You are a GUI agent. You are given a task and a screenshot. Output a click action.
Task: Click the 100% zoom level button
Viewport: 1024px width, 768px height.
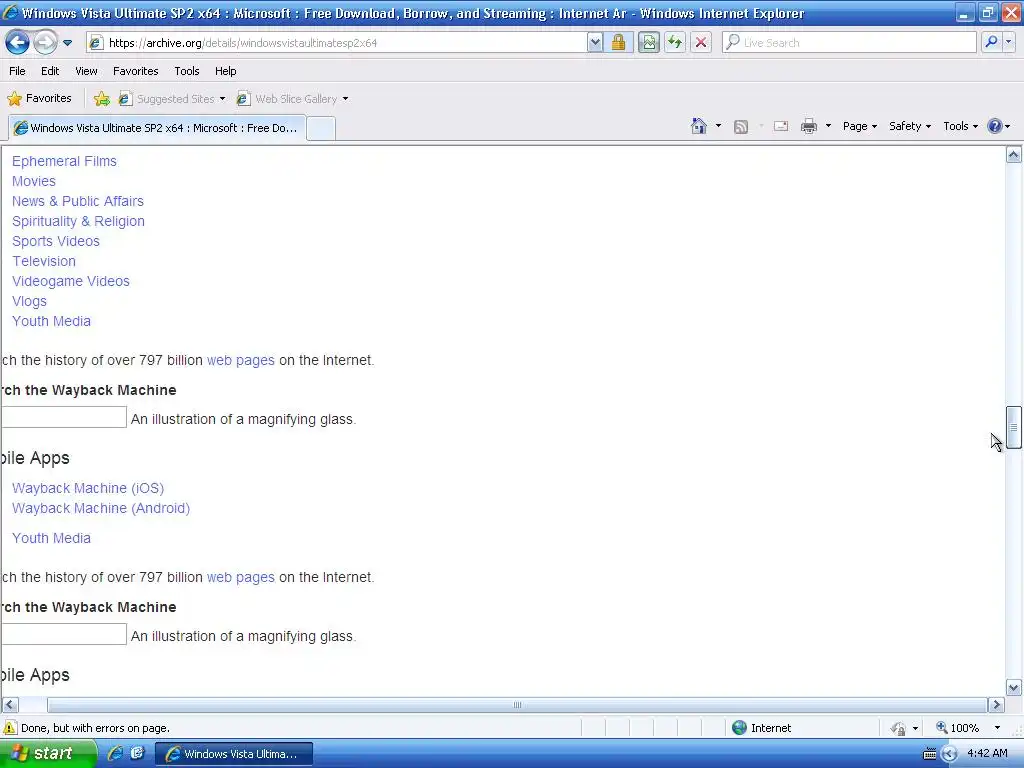tap(957, 728)
